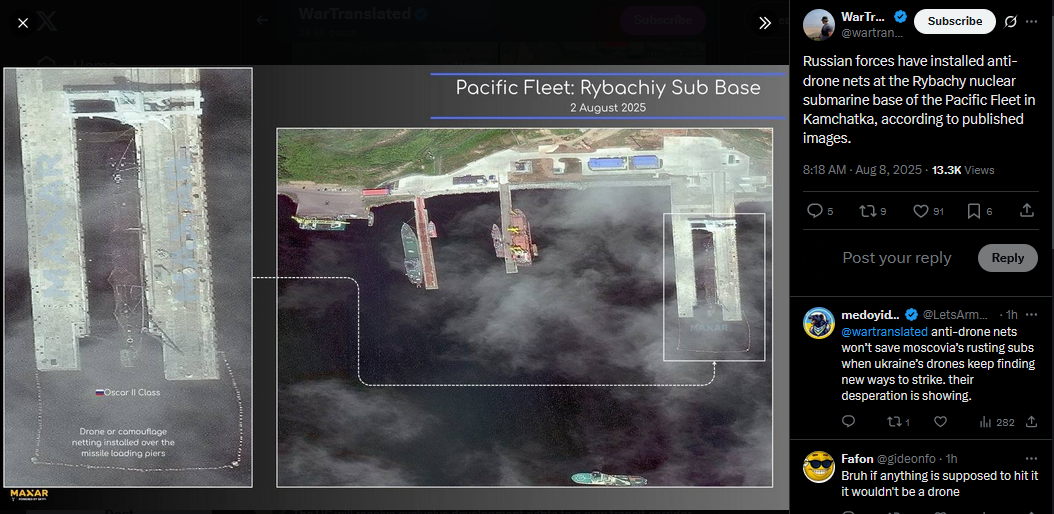Open WarTranslated profile avatar in post

(819, 26)
